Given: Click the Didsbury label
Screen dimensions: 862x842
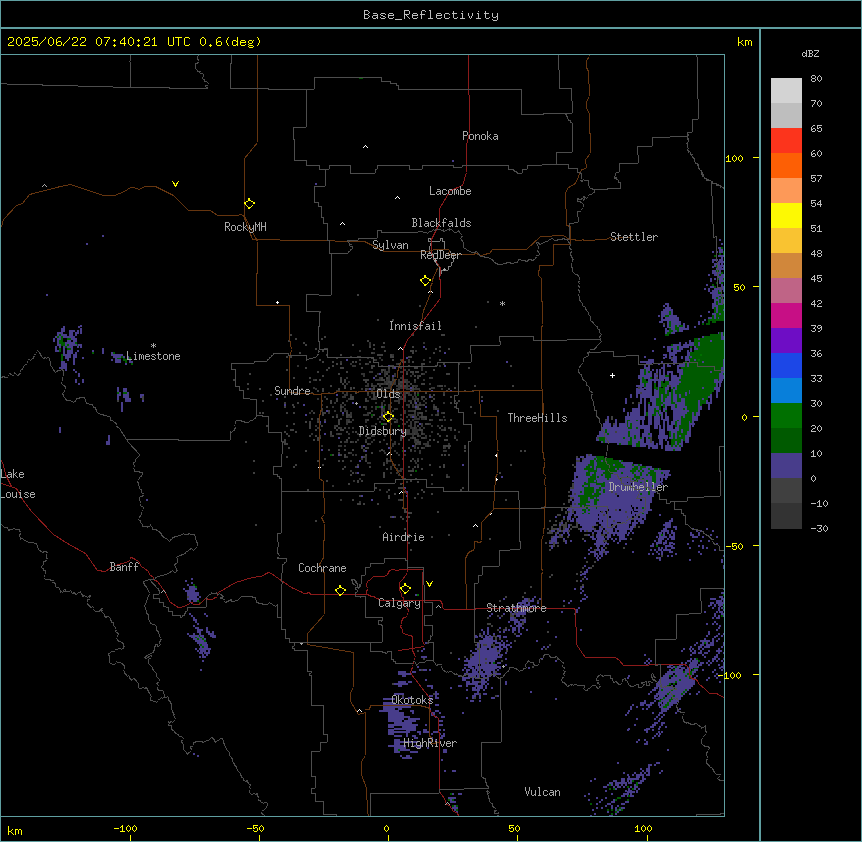Looking at the screenshot, I should 383,431.
